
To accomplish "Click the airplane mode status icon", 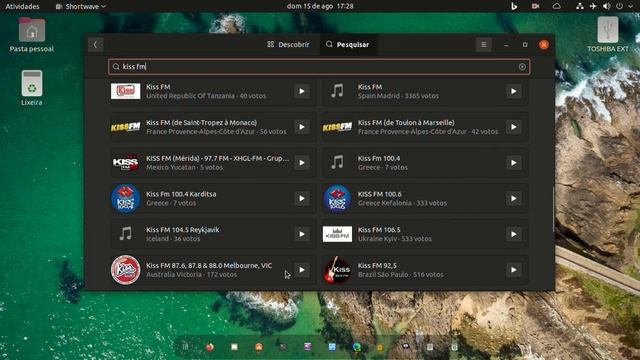I will pyautogui.click(x=593, y=6).
